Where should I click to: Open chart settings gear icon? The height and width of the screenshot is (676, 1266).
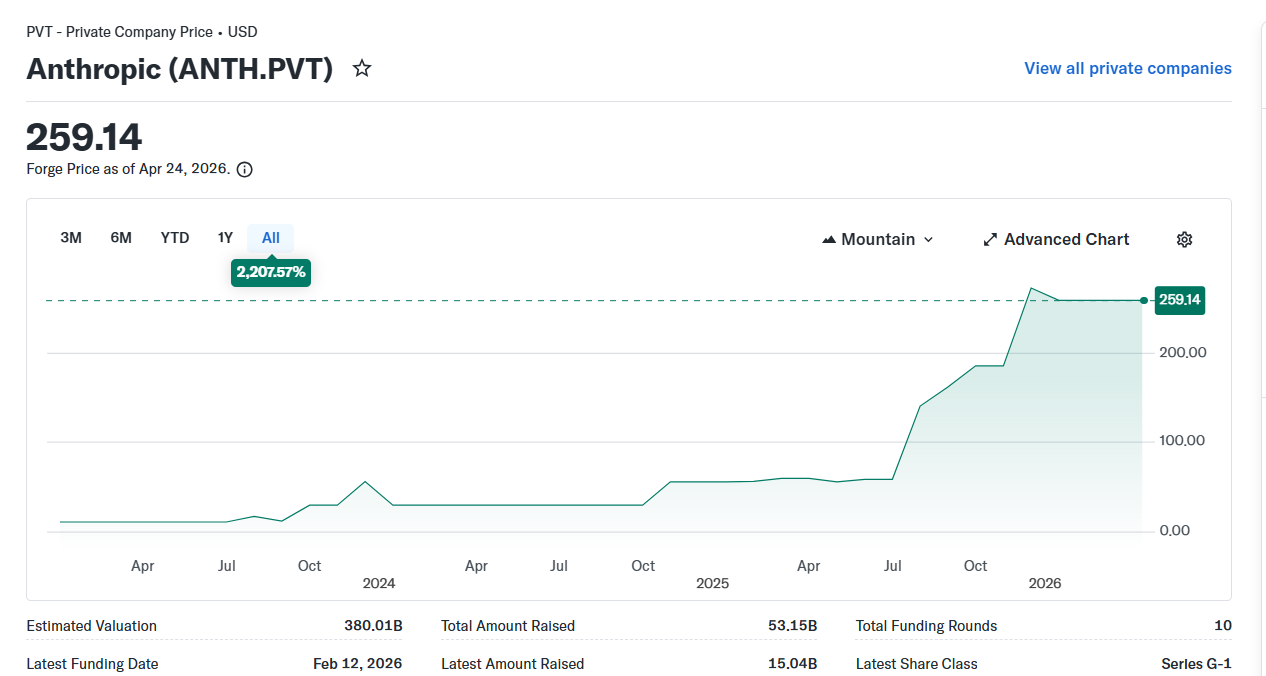click(x=1185, y=240)
